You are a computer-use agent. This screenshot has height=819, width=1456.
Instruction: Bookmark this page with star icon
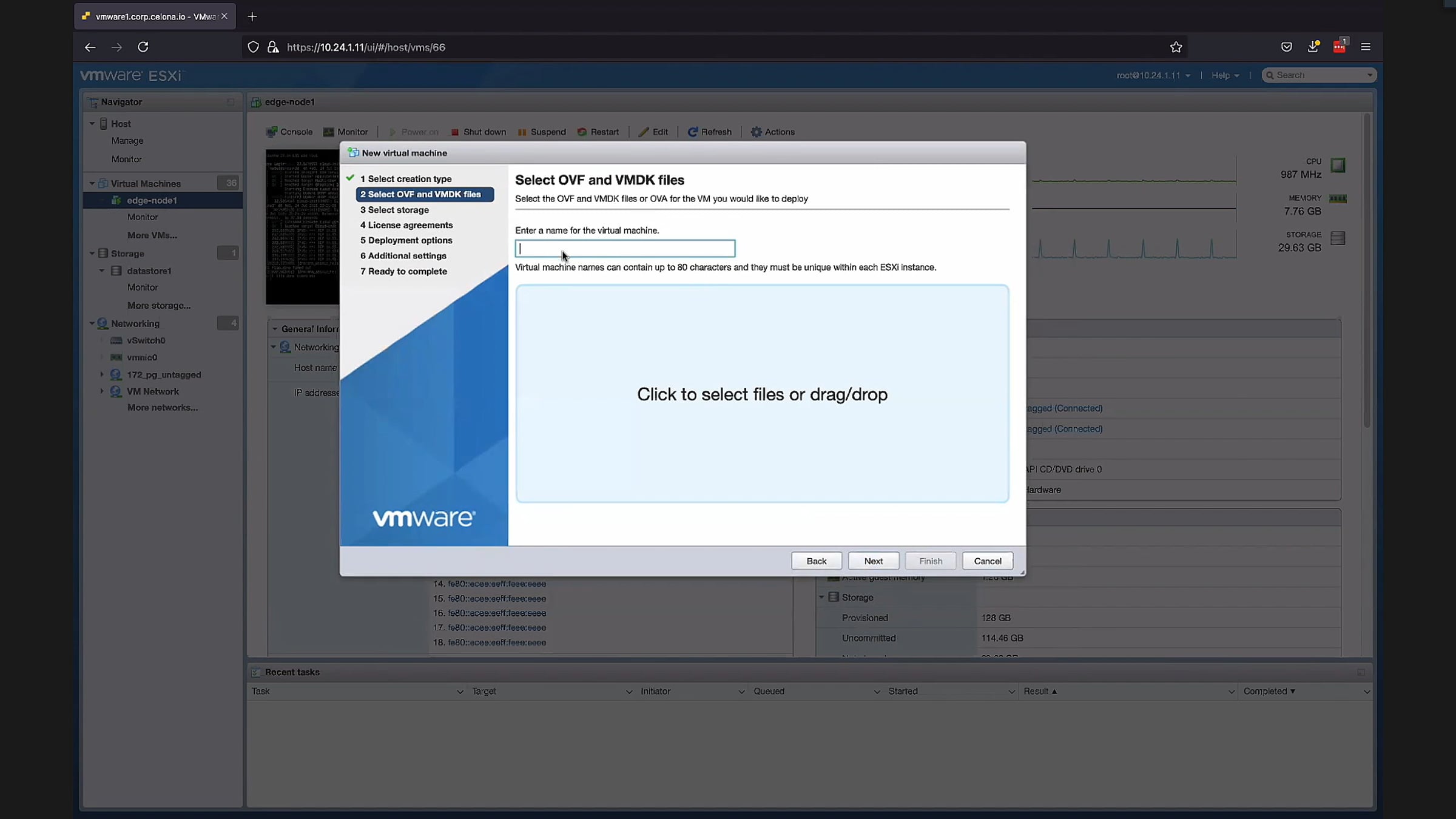pyautogui.click(x=1176, y=47)
